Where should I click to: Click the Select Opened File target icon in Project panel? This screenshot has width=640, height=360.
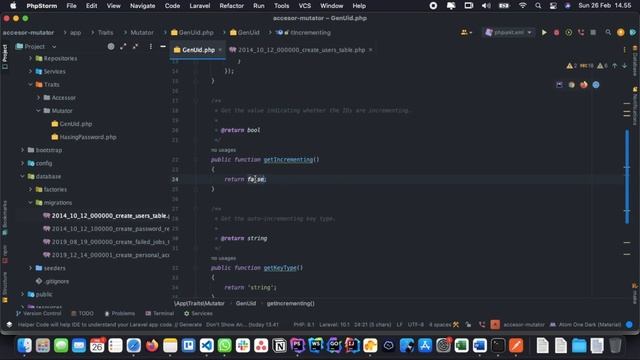(111, 47)
